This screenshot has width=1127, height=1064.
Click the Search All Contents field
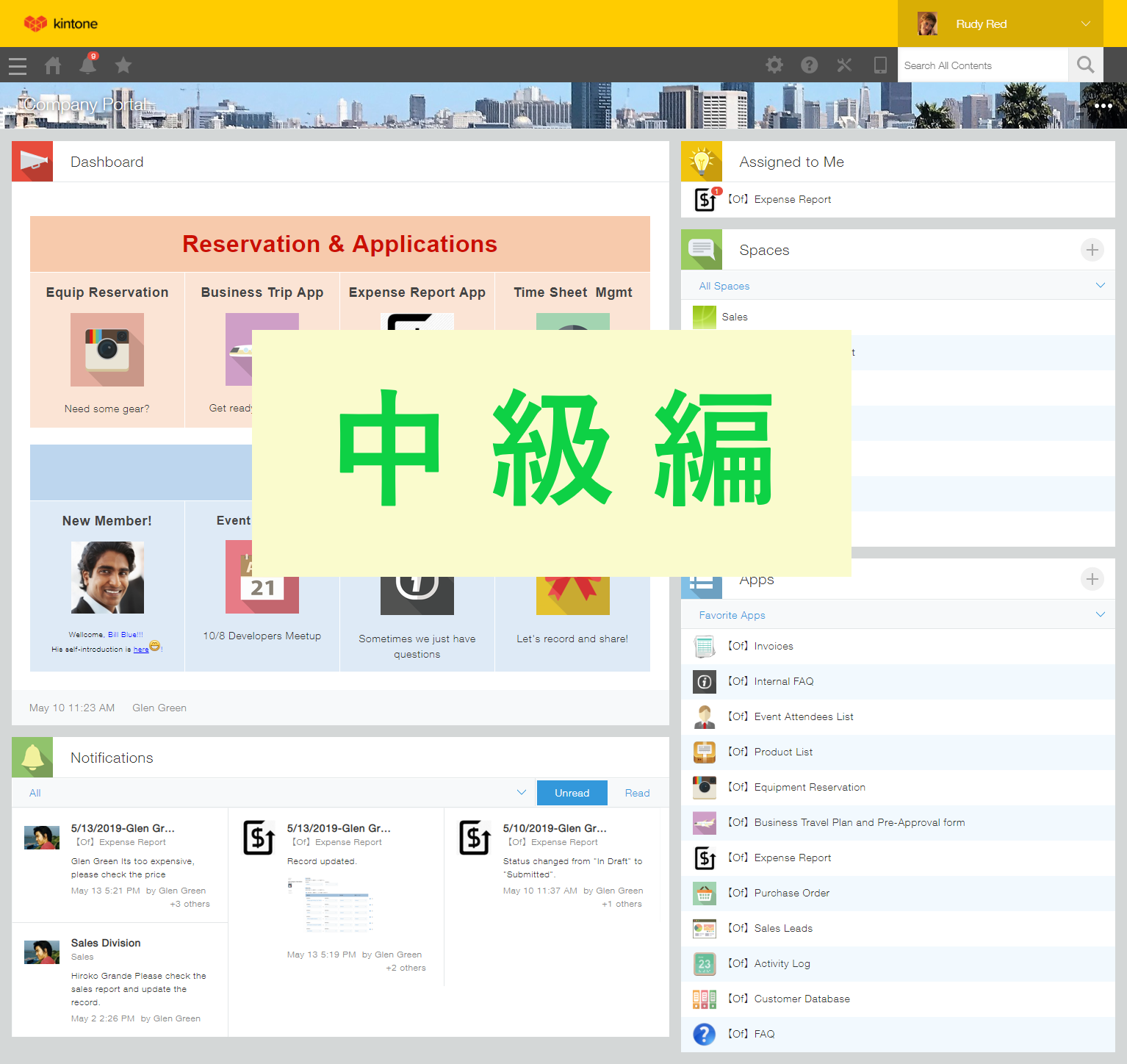coord(982,65)
